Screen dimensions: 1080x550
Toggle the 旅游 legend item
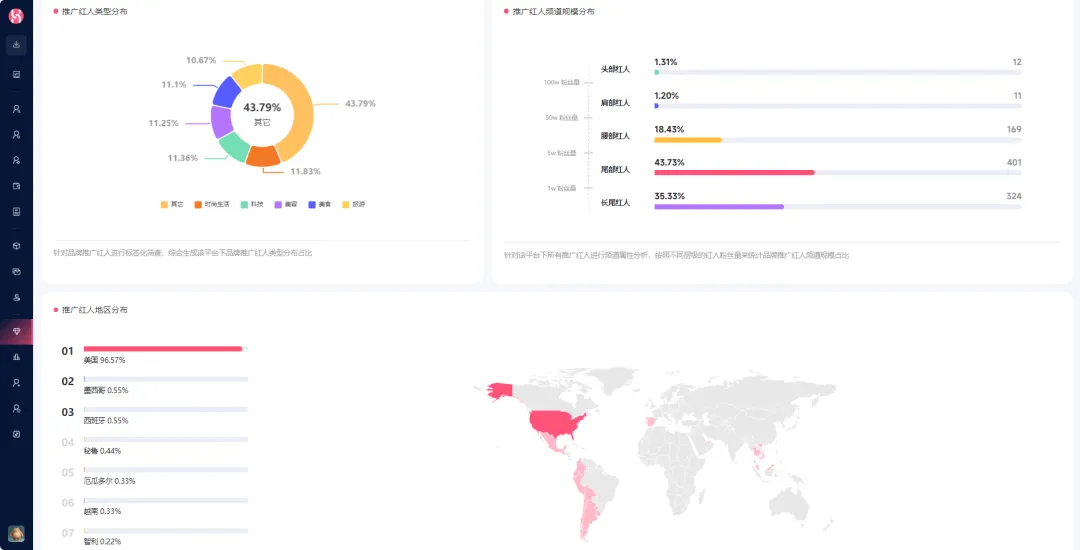(x=354, y=204)
